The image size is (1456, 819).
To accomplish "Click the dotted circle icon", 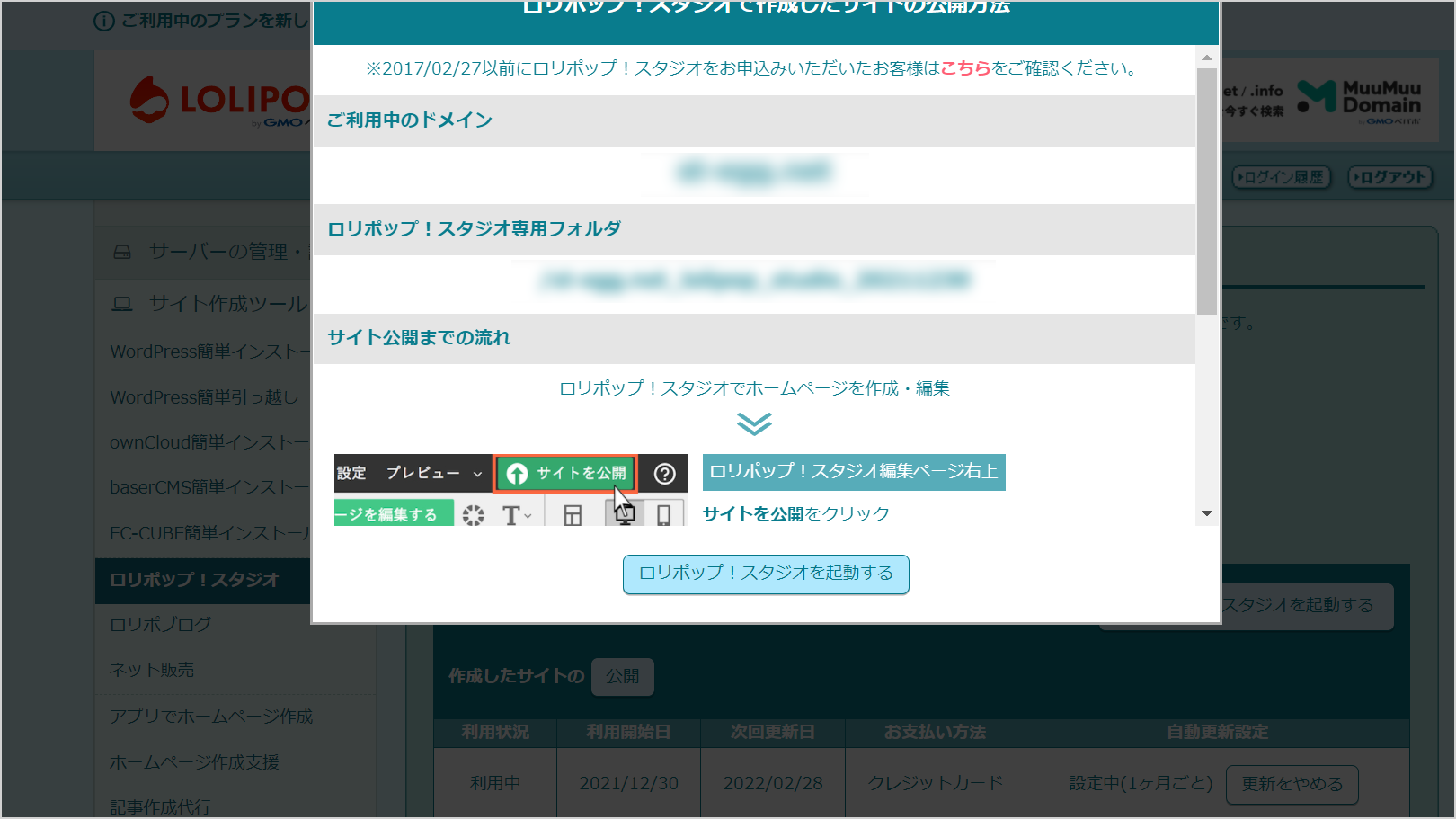I will click(473, 515).
